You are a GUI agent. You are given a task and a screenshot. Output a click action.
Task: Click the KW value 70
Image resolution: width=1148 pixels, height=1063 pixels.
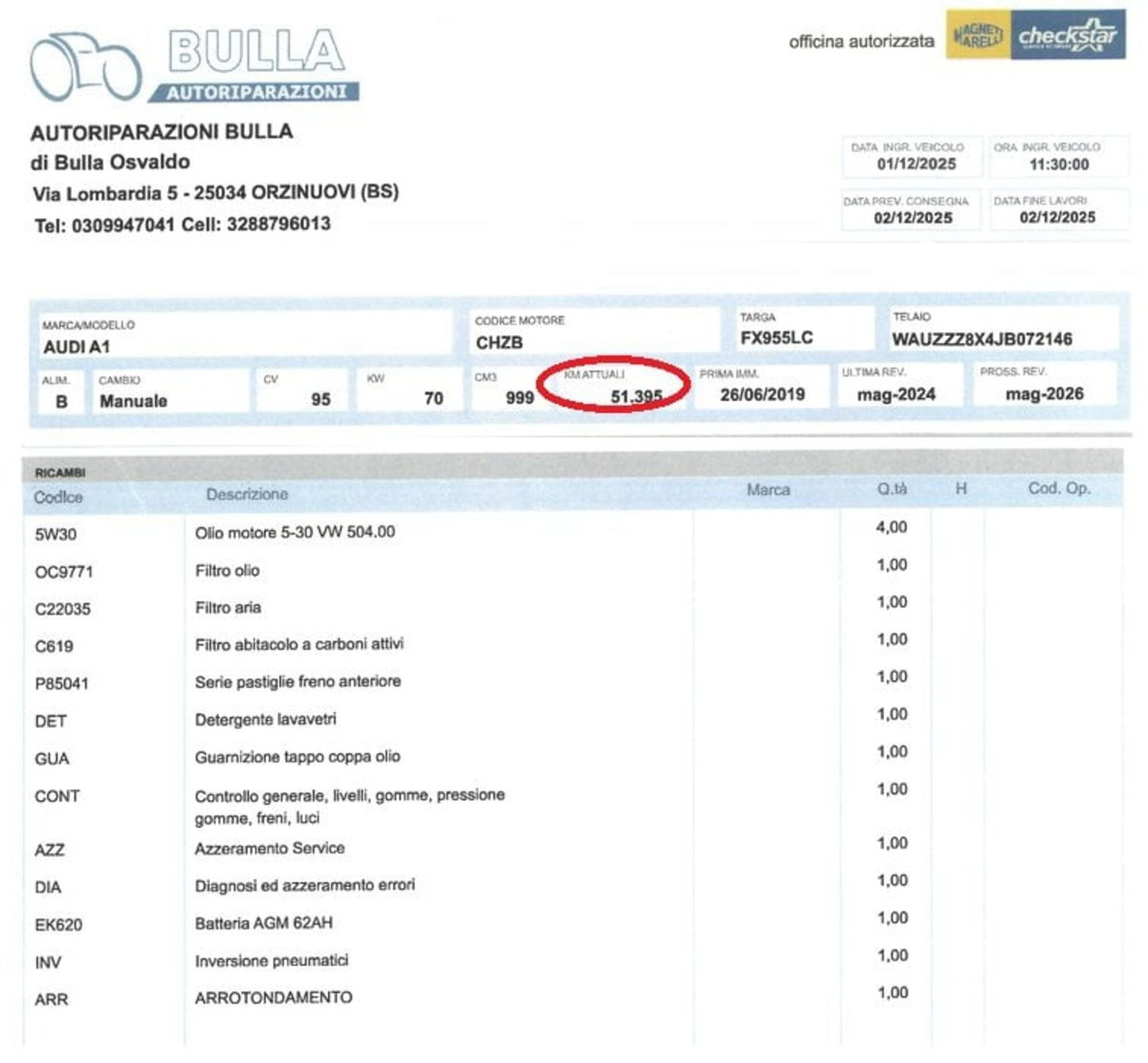[433, 398]
